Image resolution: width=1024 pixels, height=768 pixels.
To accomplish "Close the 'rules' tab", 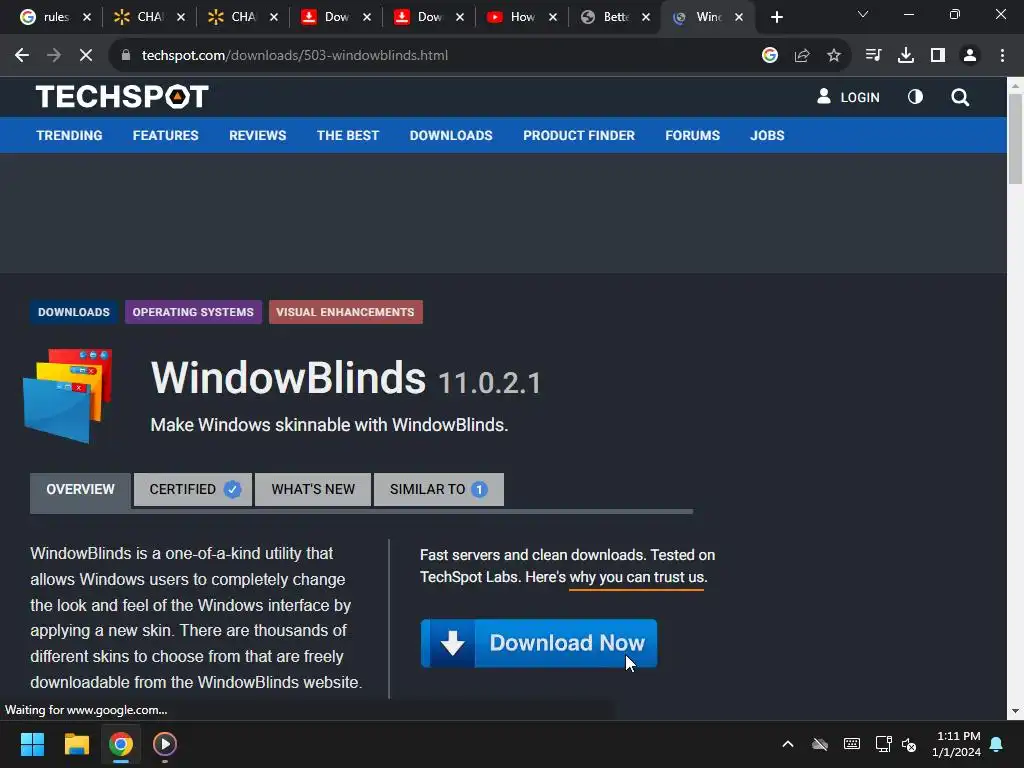I will [x=87, y=18].
